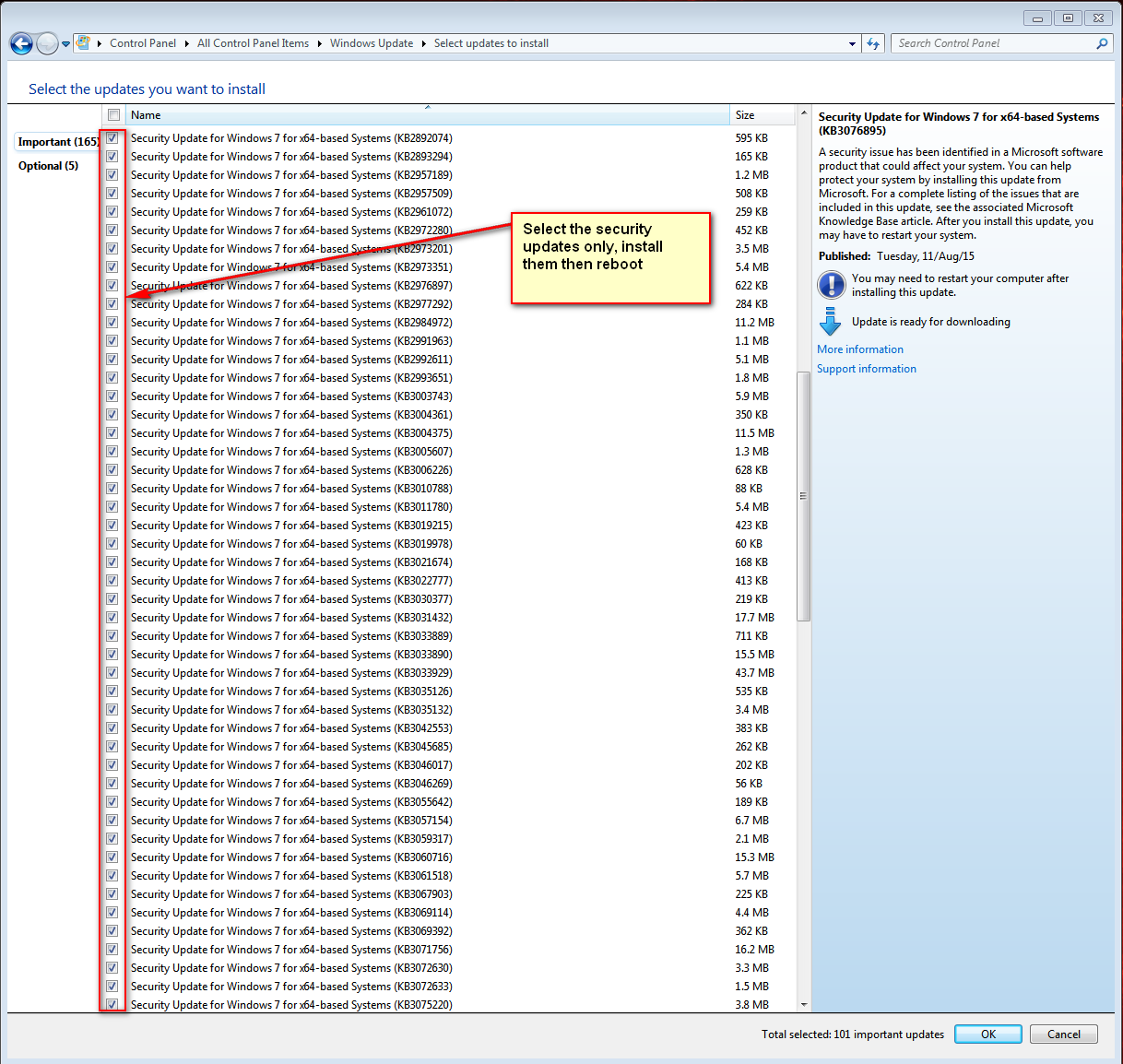This screenshot has width=1123, height=1064.
Task: Expand the address bar history dropdown
Action: coord(852,43)
